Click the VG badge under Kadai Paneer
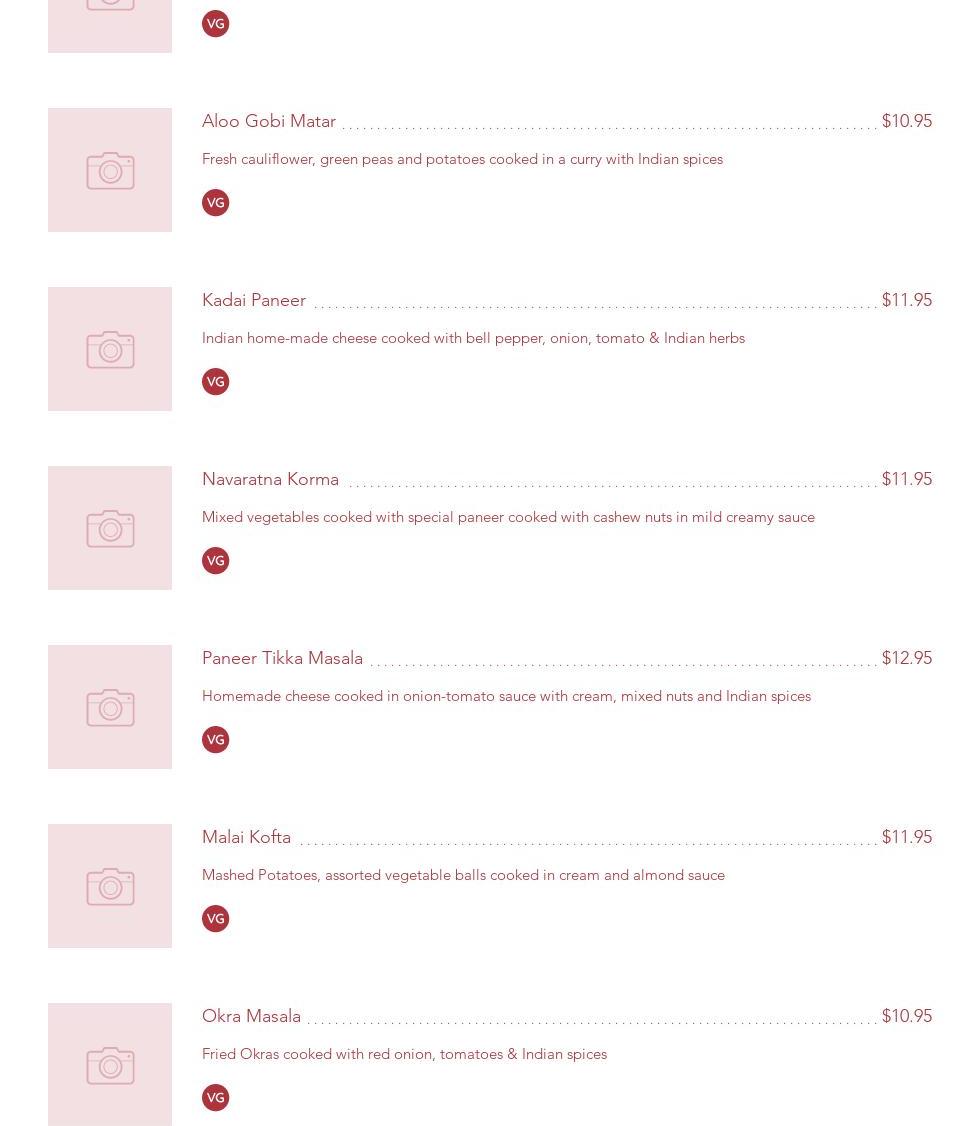The height and width of the screenshot is (1126, 965). pos(215,382)
